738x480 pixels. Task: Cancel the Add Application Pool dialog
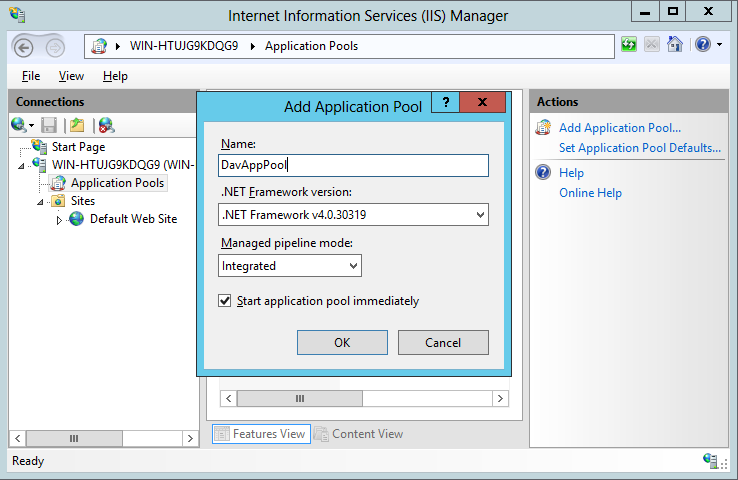pyautogui.click(x=443, y=343)
